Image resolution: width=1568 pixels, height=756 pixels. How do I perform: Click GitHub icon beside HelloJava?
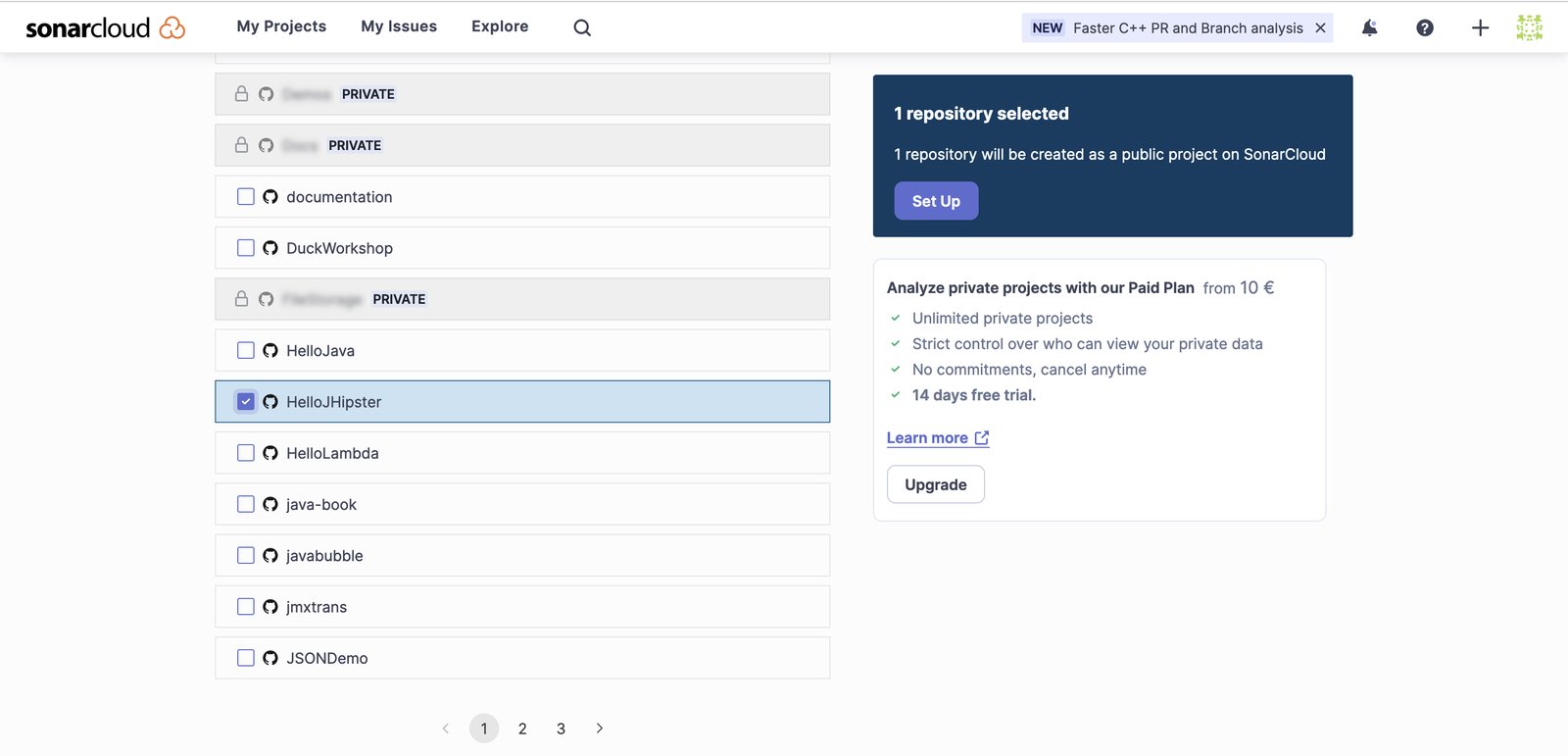pyautogui.click(x=270, y=350)
